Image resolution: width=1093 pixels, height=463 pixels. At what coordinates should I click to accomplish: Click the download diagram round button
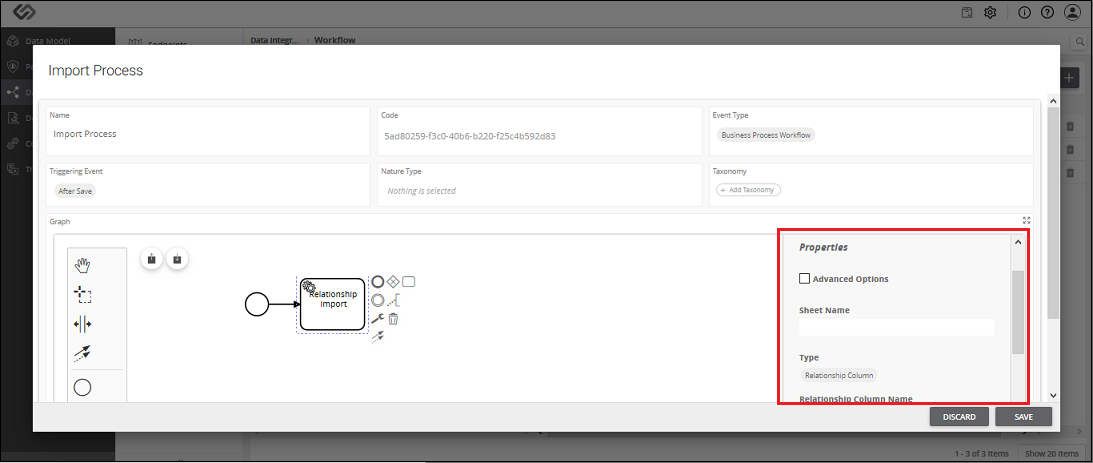(178, 259)
